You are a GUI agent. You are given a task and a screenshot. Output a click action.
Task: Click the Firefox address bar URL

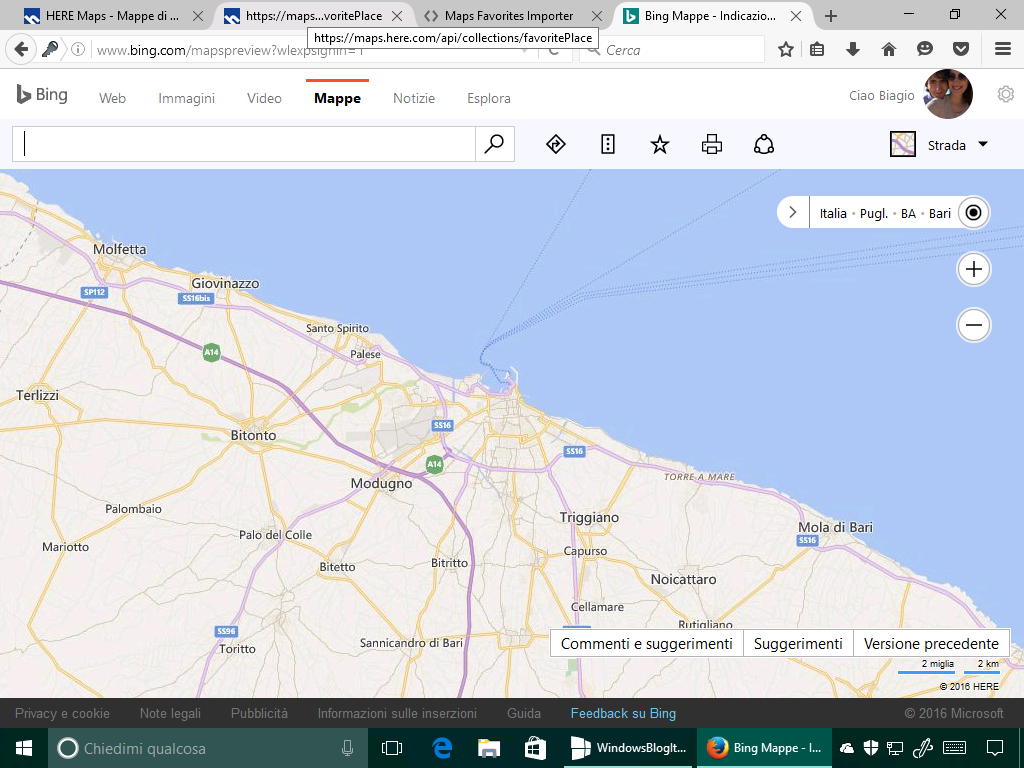pos(230,50)
